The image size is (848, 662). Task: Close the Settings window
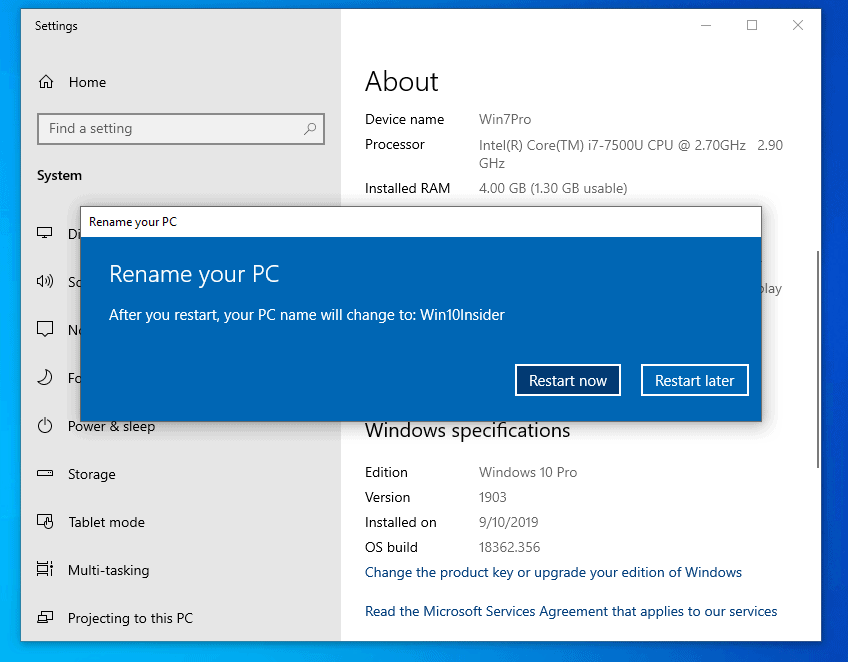[x=798, y=25]
